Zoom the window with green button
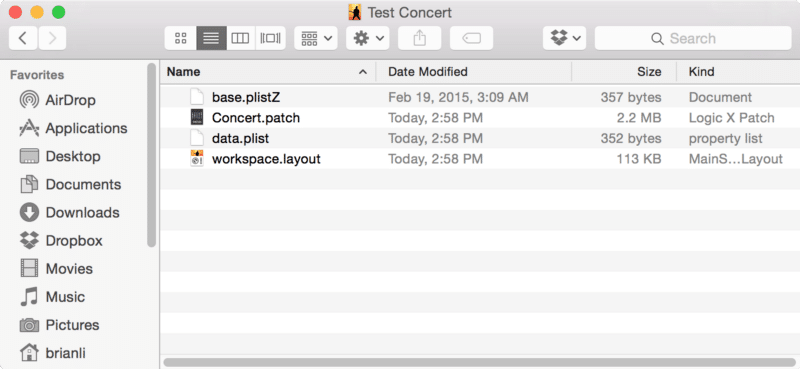This screenshot has height=369, width=800. click(59, 12)
